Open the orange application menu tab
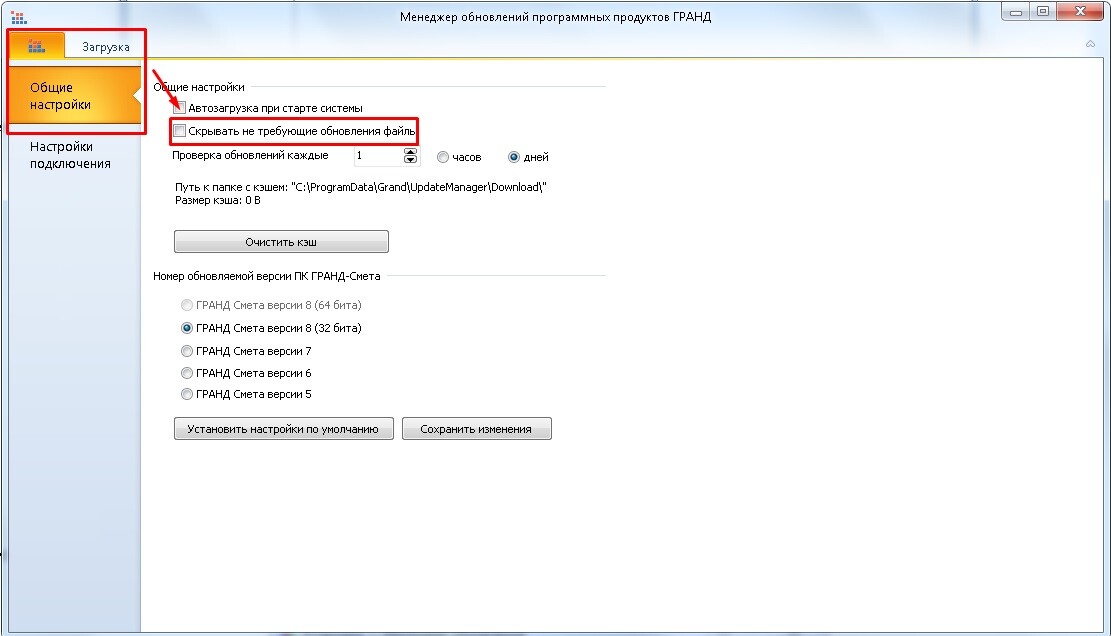 (x=37, y=46)
